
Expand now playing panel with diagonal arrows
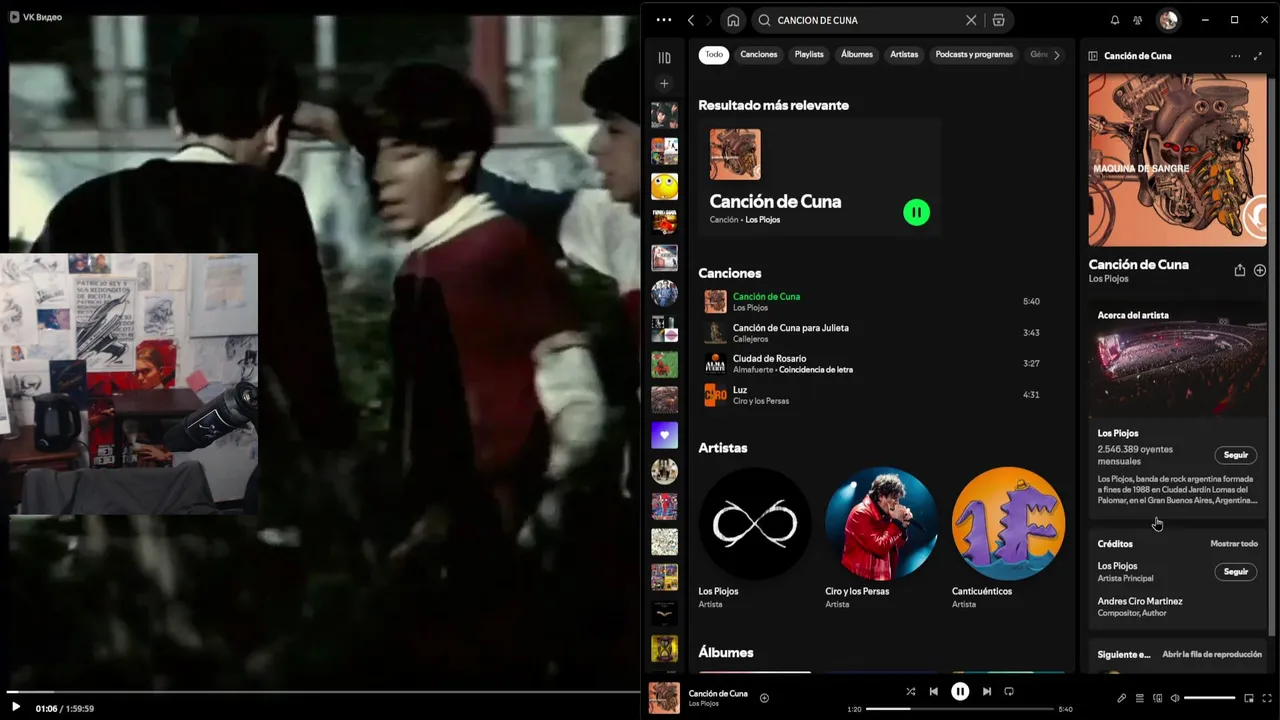[1258, 56]
